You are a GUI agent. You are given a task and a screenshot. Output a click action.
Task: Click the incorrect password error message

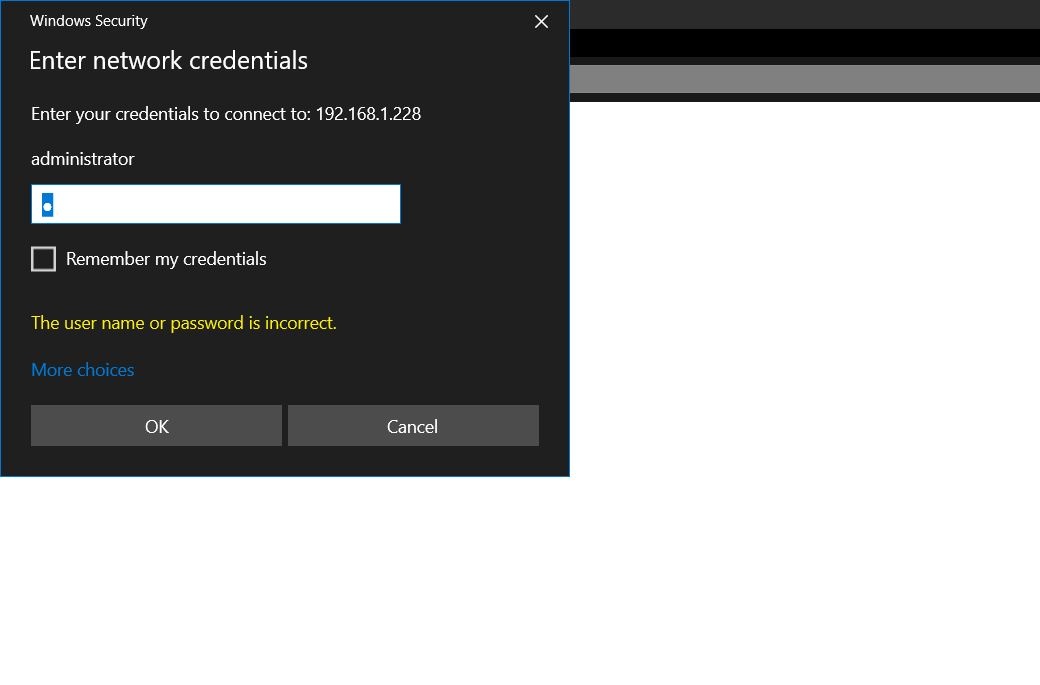184,323
